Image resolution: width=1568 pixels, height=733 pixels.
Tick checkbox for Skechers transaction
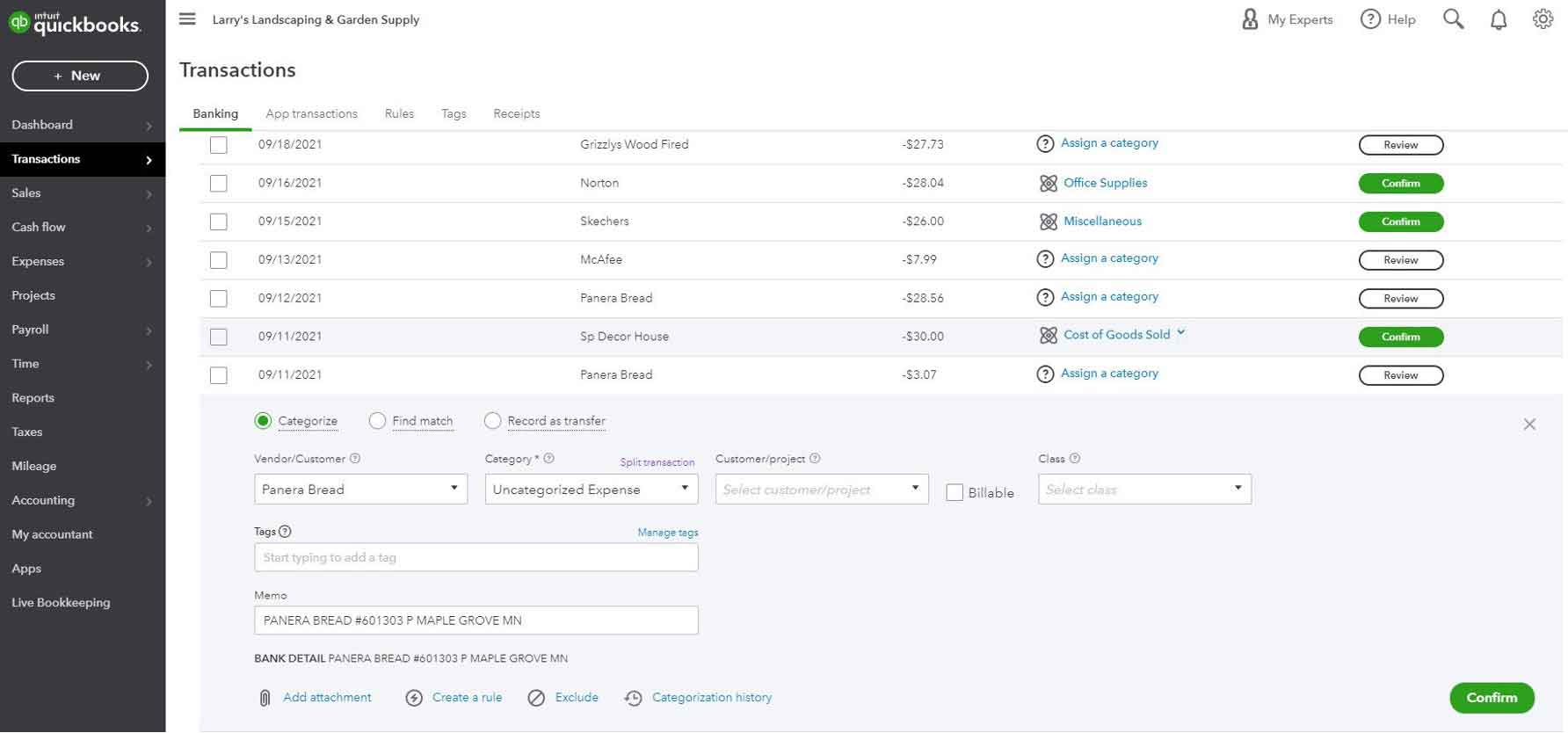218,221
